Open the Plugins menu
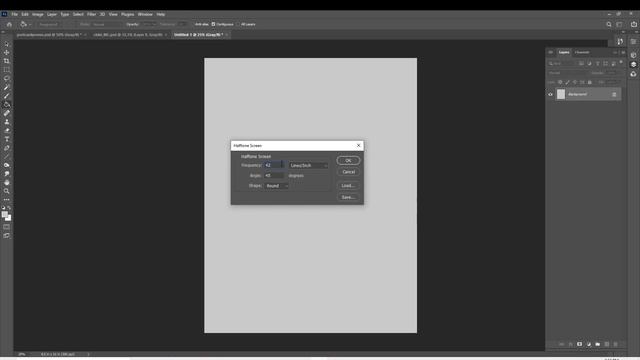 pyautogui.click(x=127, y=14)
